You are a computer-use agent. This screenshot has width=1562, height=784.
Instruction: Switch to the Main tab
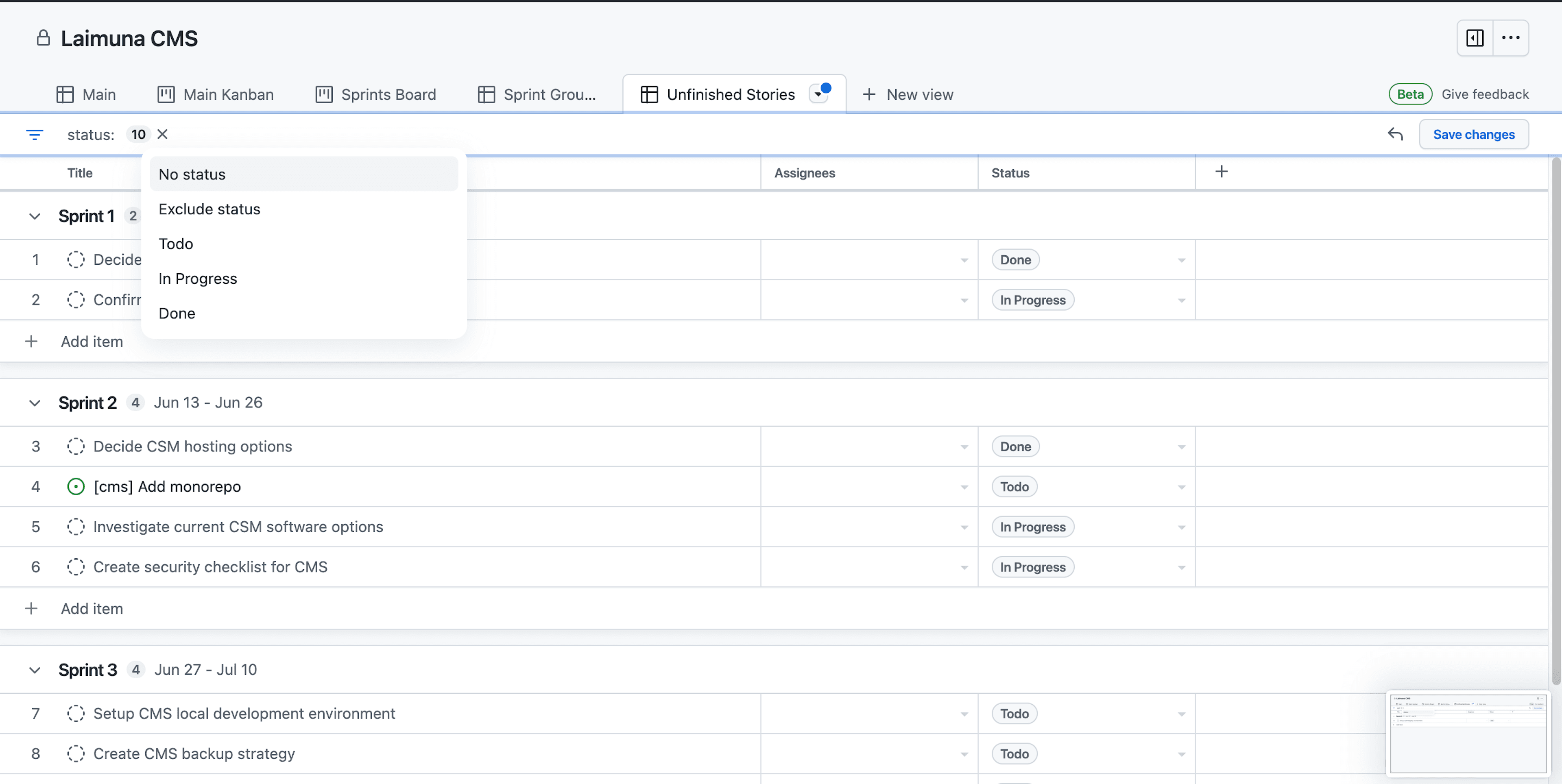tap(86, 95)
